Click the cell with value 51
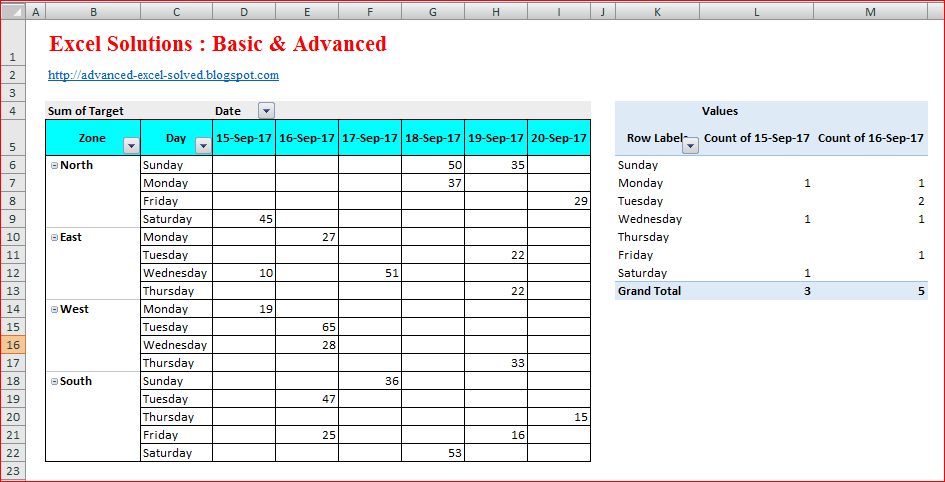The image size is (945, 482). [370, 273]
